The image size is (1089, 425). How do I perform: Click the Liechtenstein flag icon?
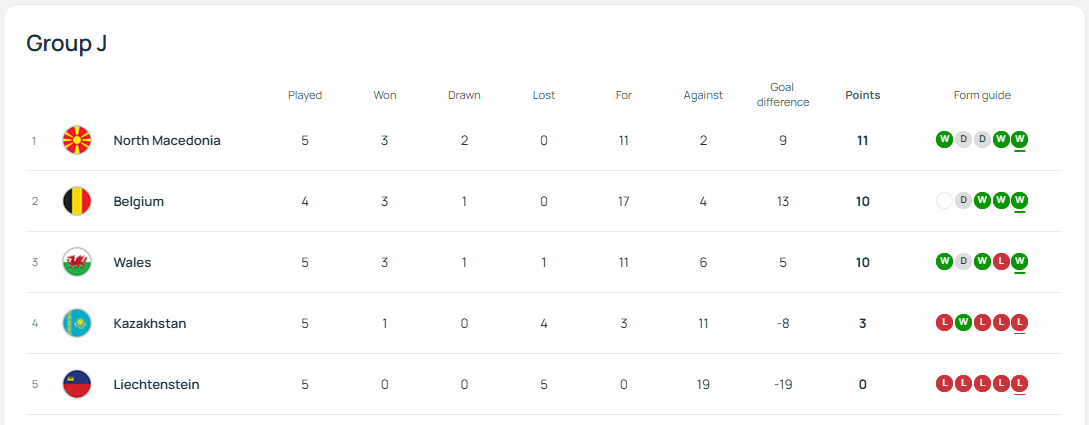(77, 385)
